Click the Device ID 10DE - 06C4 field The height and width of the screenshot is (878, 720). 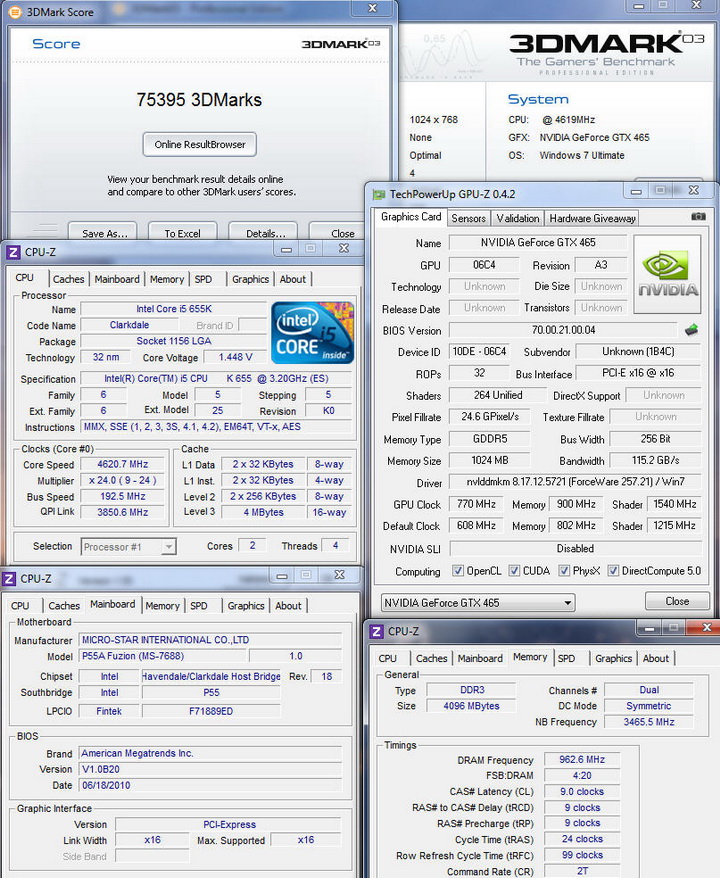479,351
